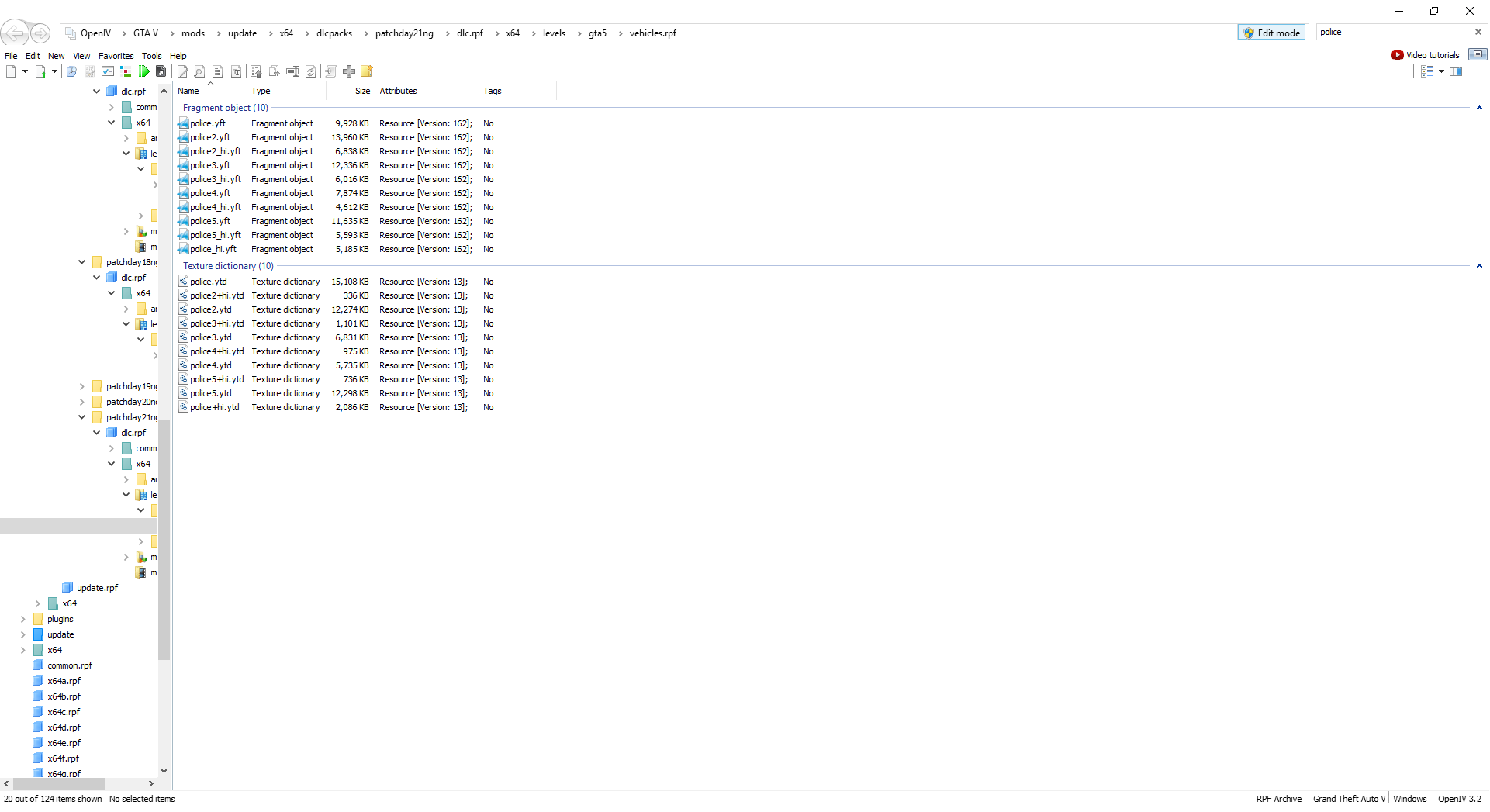Open the view layout dropdown arrow
The width and height of the screenshot is (1490, 812).
click(x=1441, y=71)
